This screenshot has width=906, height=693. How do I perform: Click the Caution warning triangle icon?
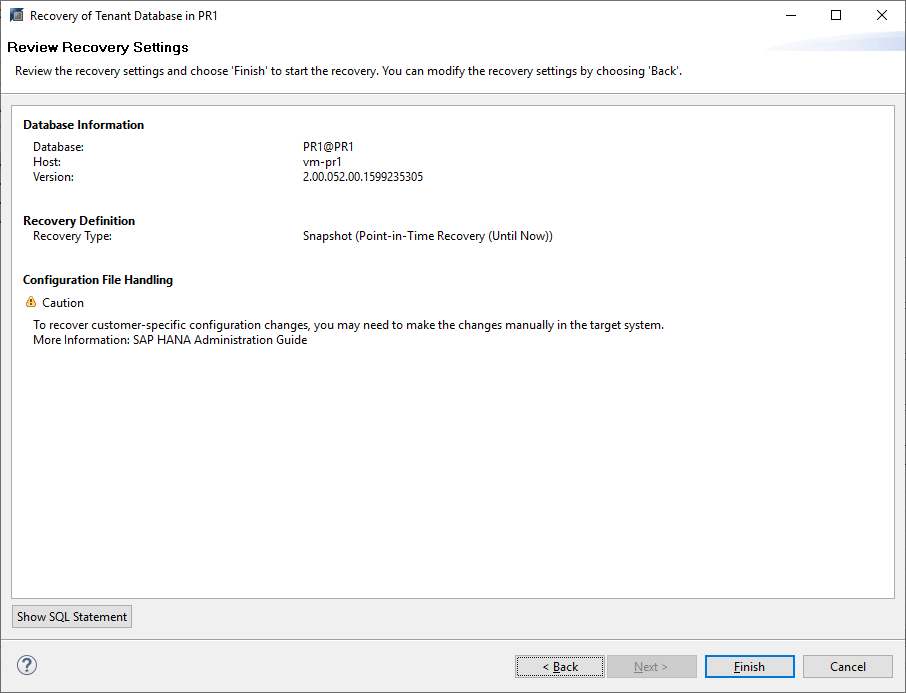click(x=31, y=302)
